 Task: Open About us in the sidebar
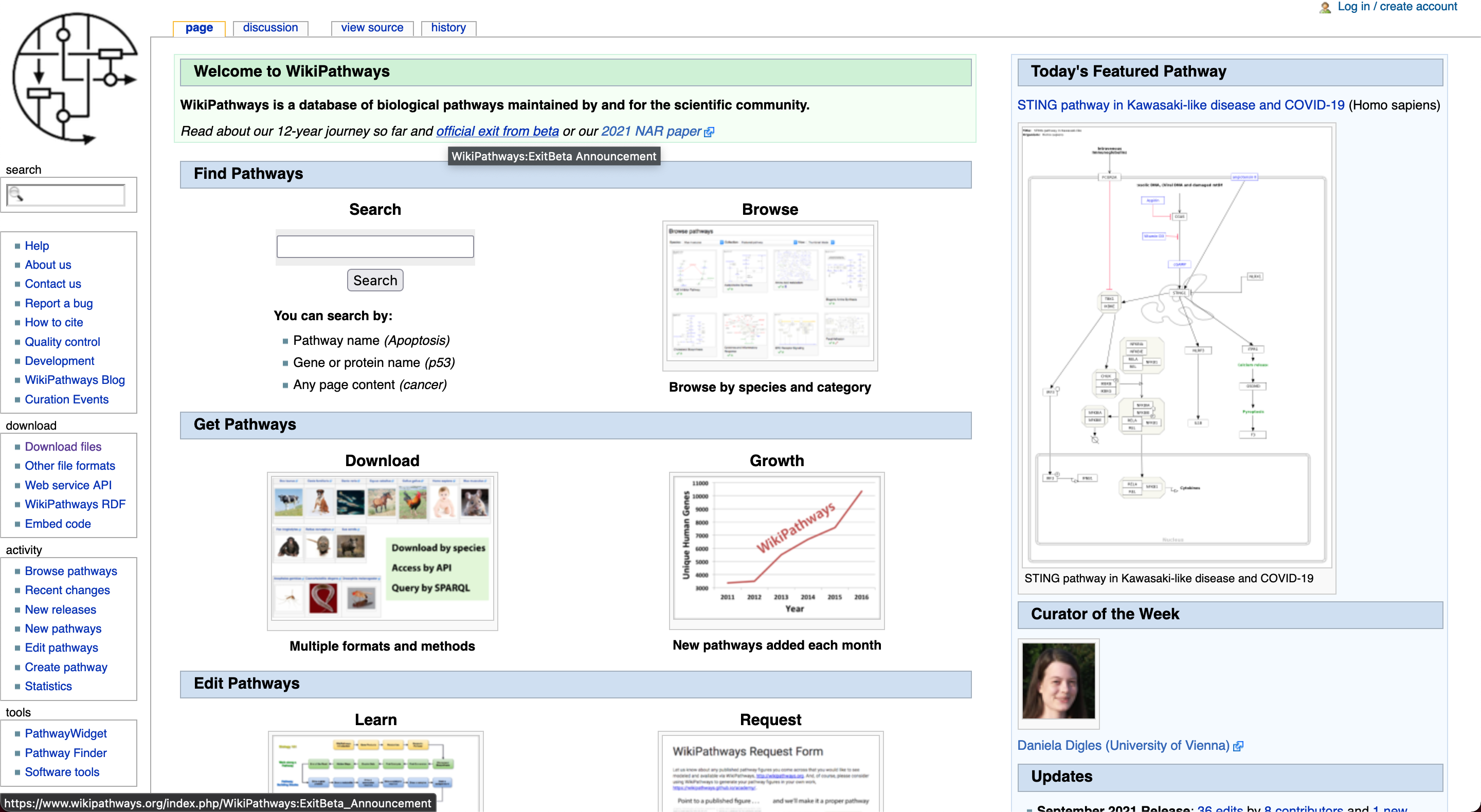[48, 265]
